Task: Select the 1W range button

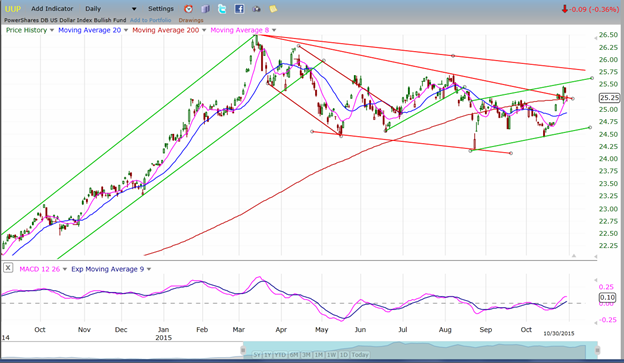Action: point(331,355)
